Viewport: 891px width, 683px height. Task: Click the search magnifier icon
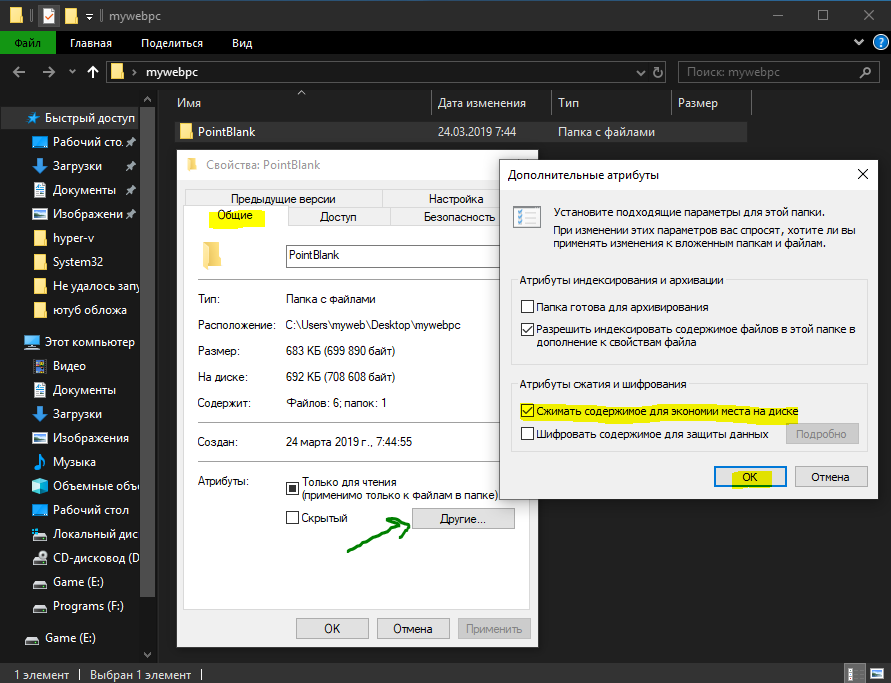[865, 72]
